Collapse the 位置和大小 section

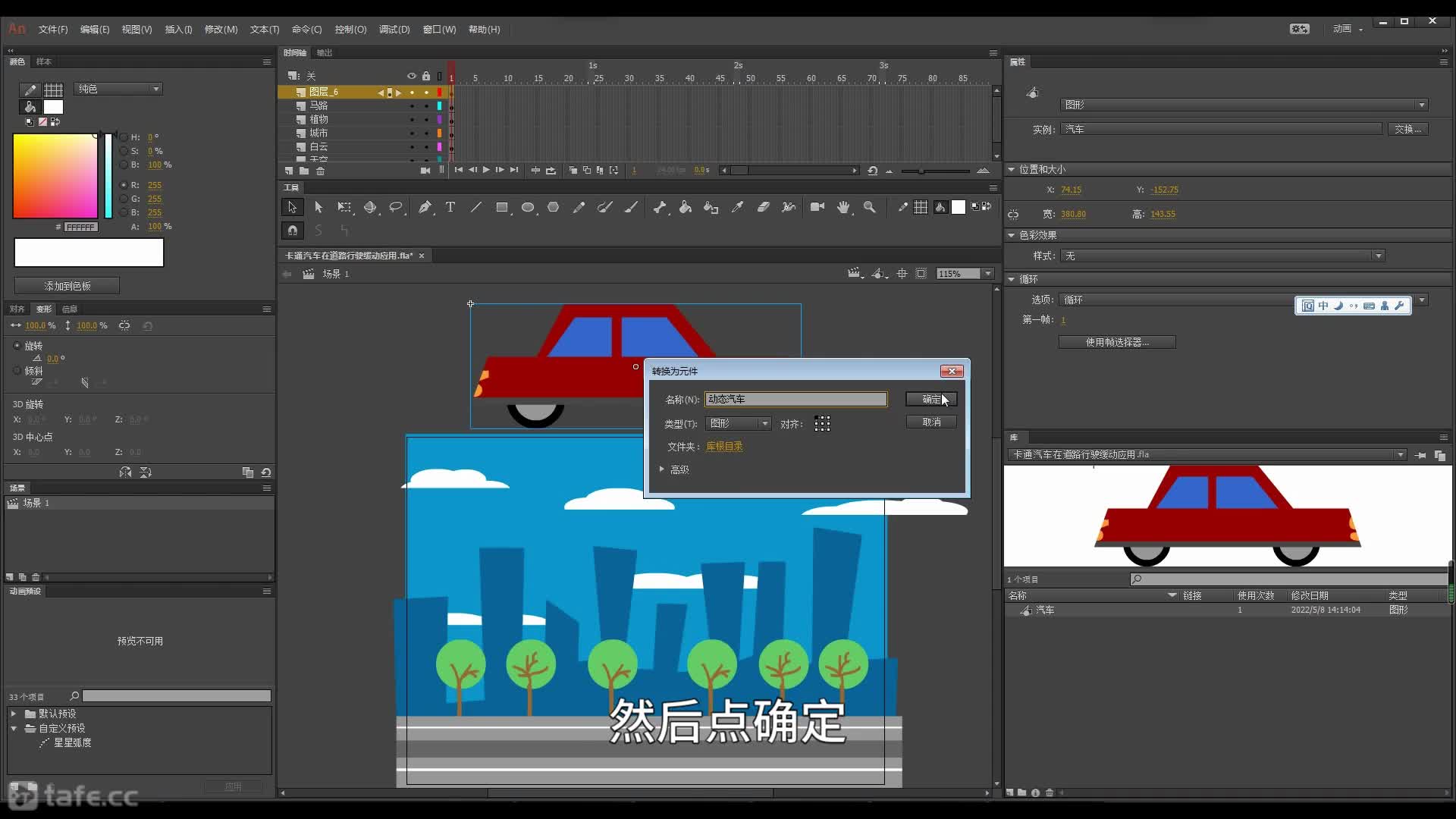tap(1011, 169)
